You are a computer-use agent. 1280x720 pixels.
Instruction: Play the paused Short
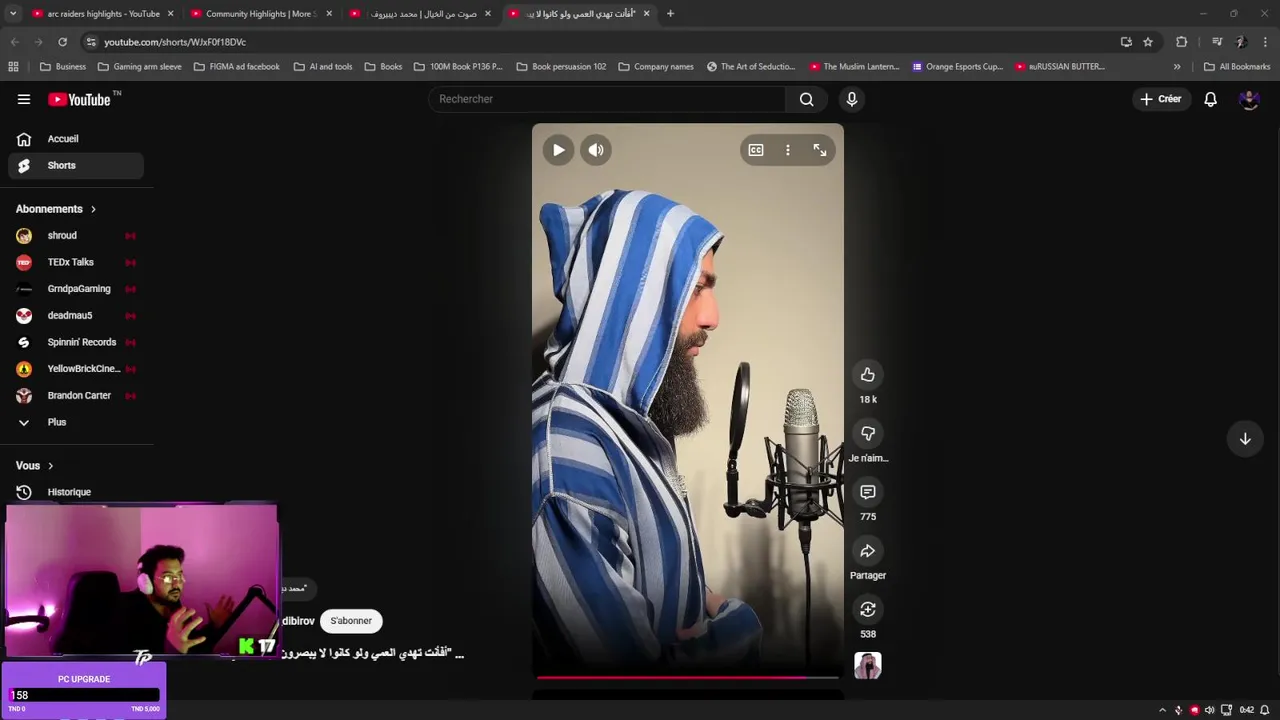[558, 150]
